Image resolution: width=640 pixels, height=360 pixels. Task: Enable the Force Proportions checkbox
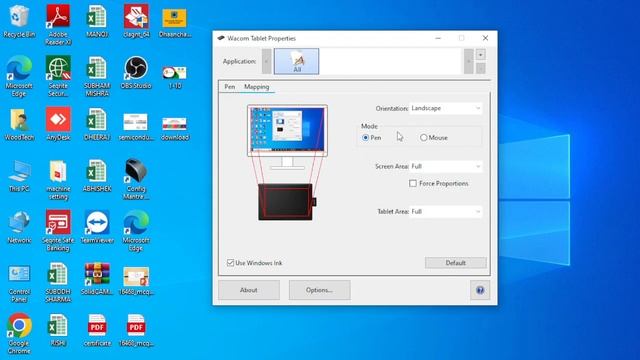[x=413, y=184]
